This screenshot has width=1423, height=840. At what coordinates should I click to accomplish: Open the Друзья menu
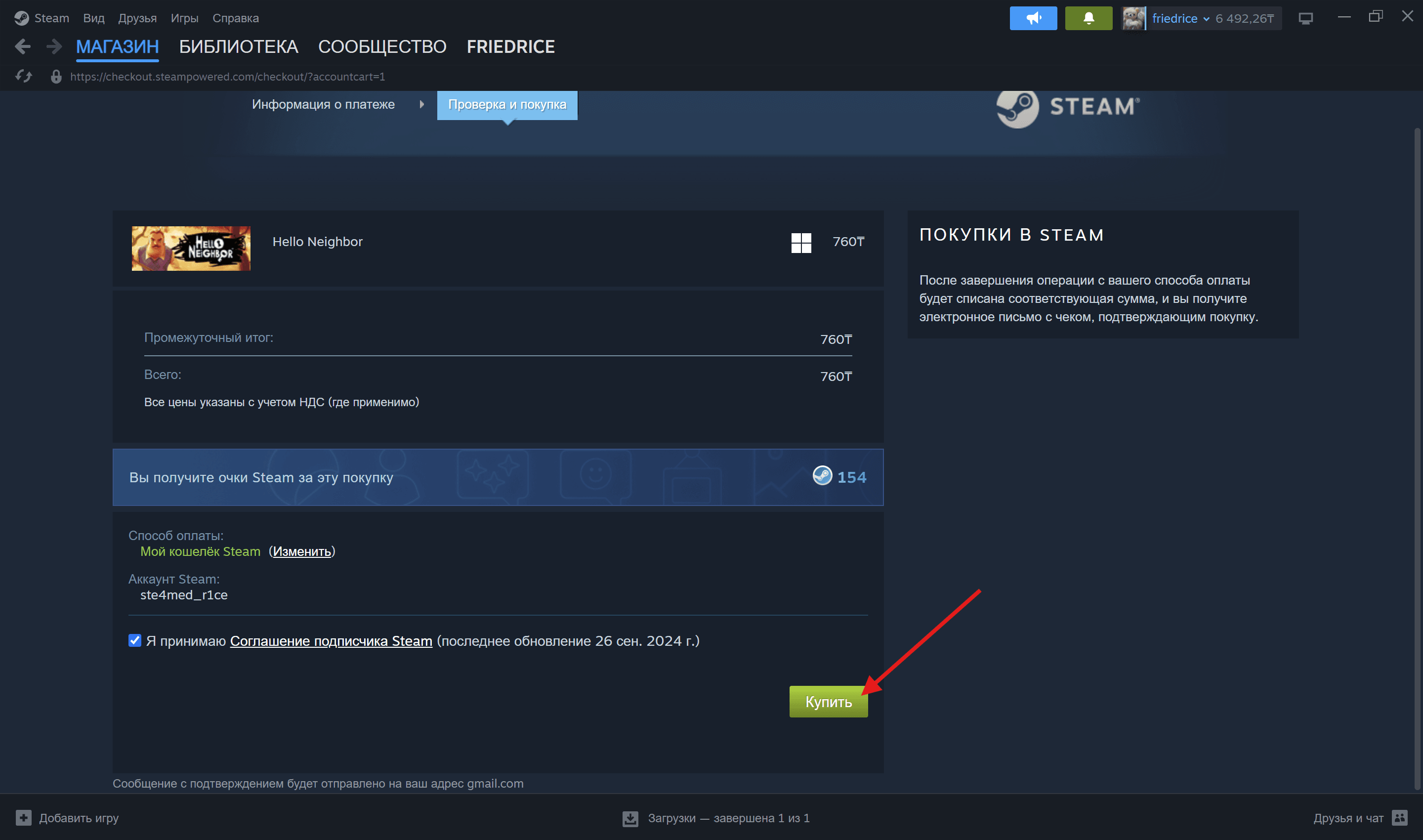tap(137, 18)
